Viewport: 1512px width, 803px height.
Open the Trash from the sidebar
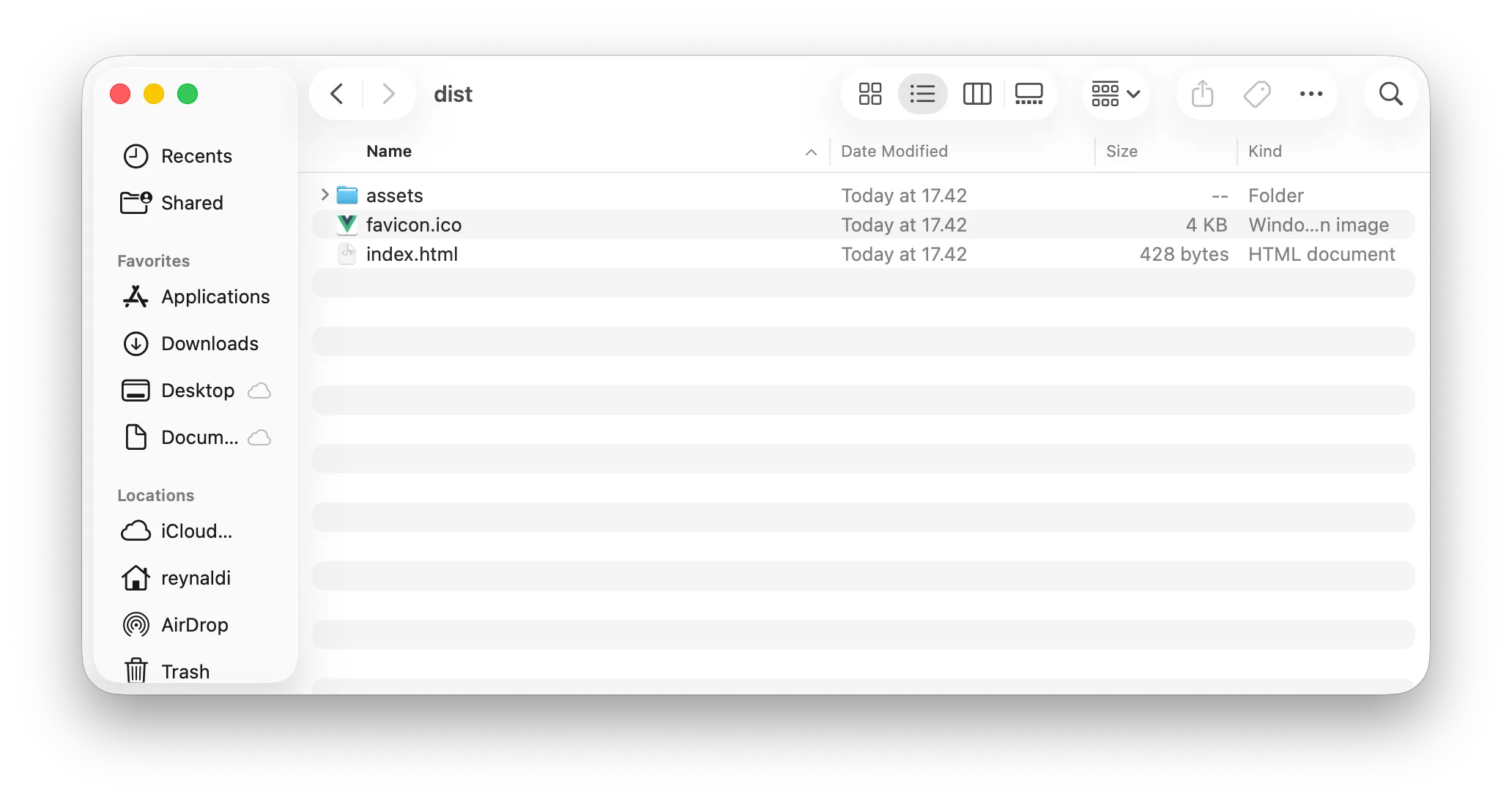(185, 671)
